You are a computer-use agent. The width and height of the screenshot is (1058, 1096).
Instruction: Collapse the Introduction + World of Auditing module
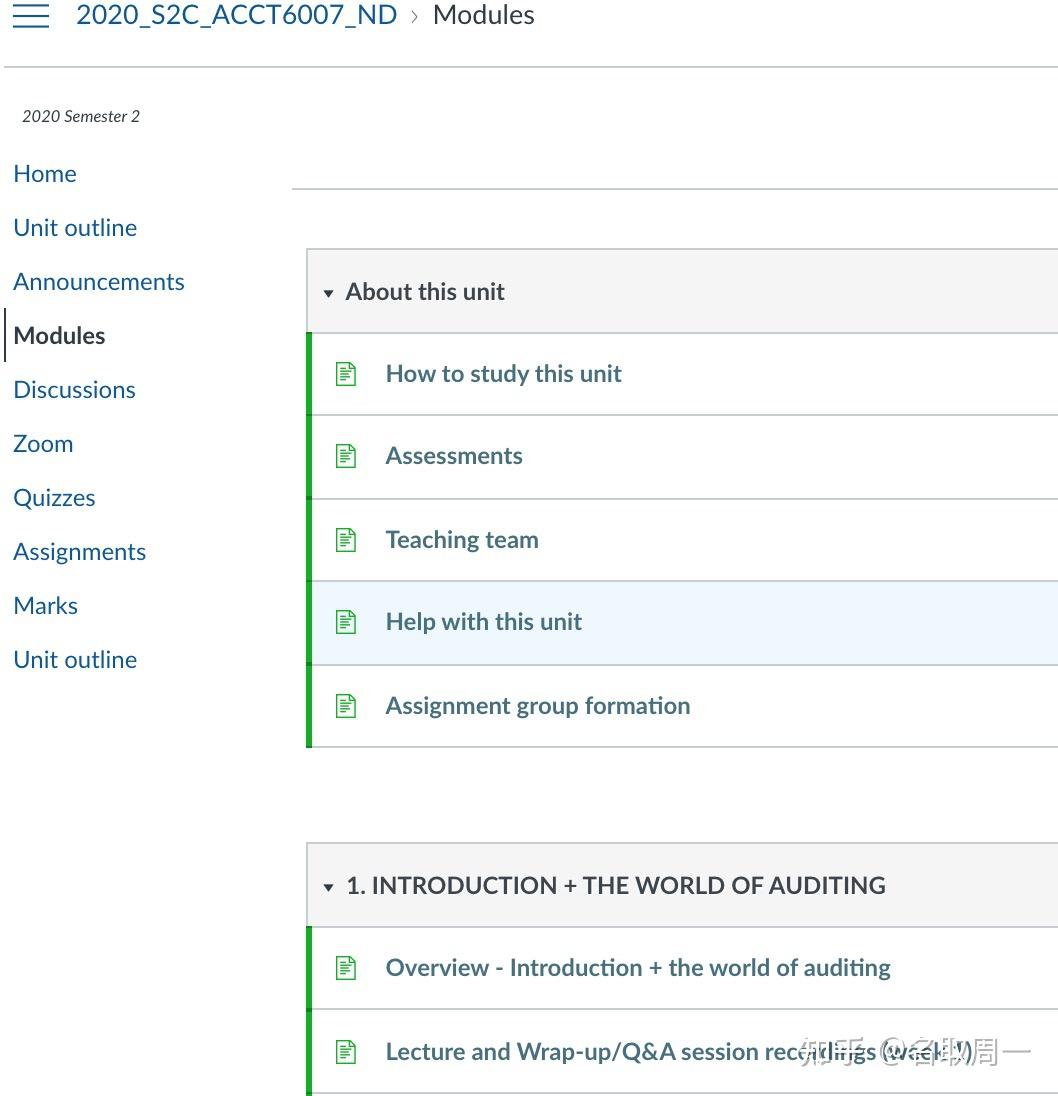click(x=328, y=887)
